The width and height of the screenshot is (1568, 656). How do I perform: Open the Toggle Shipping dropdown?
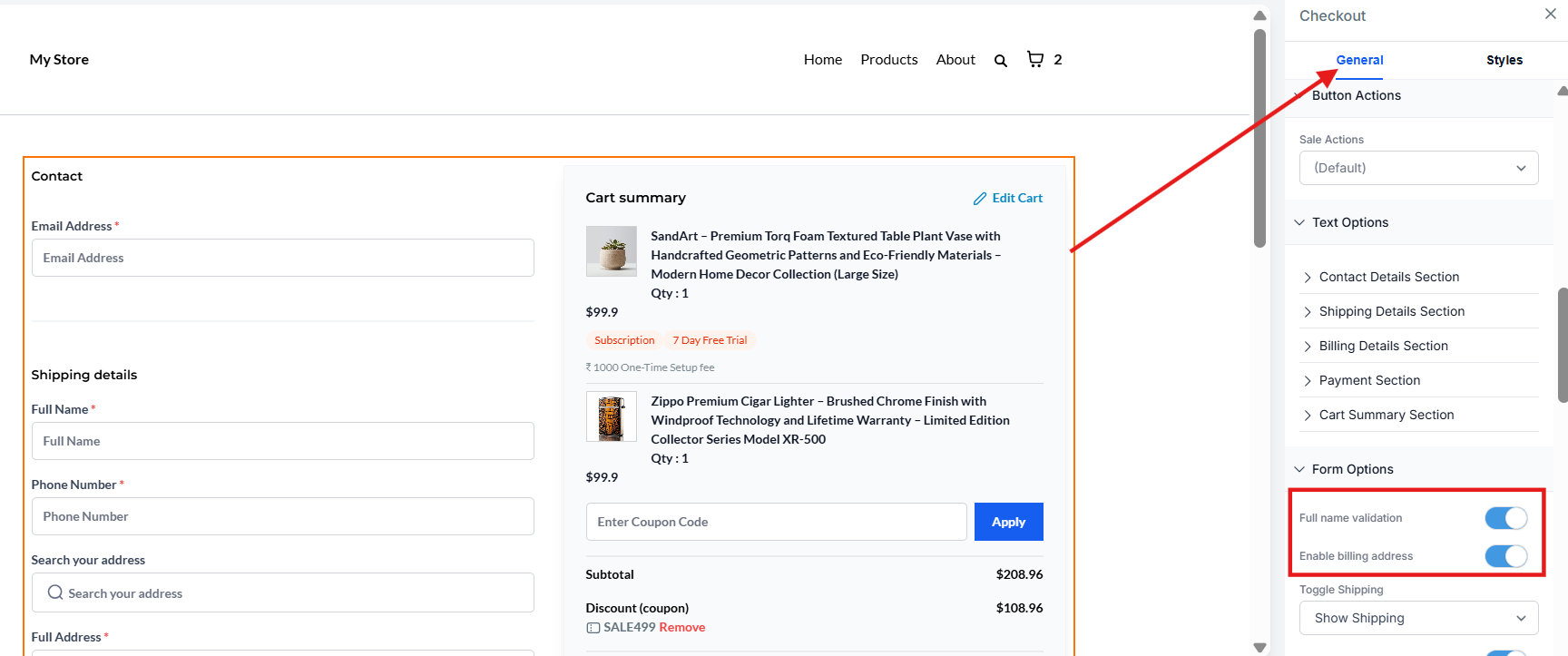click(1418, 618)
